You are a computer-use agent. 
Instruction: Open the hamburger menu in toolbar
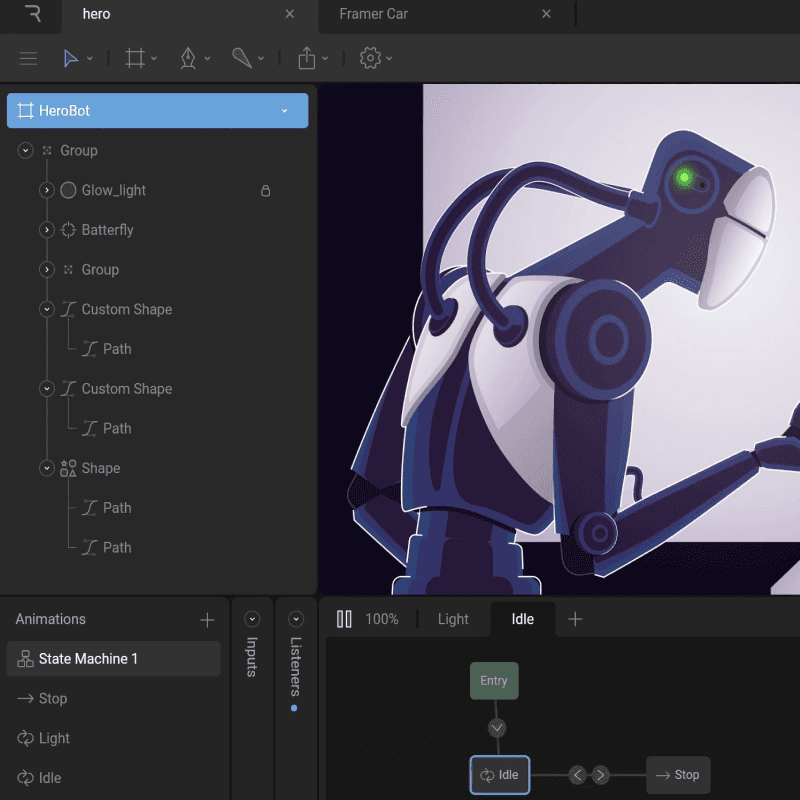pos(28,59)
